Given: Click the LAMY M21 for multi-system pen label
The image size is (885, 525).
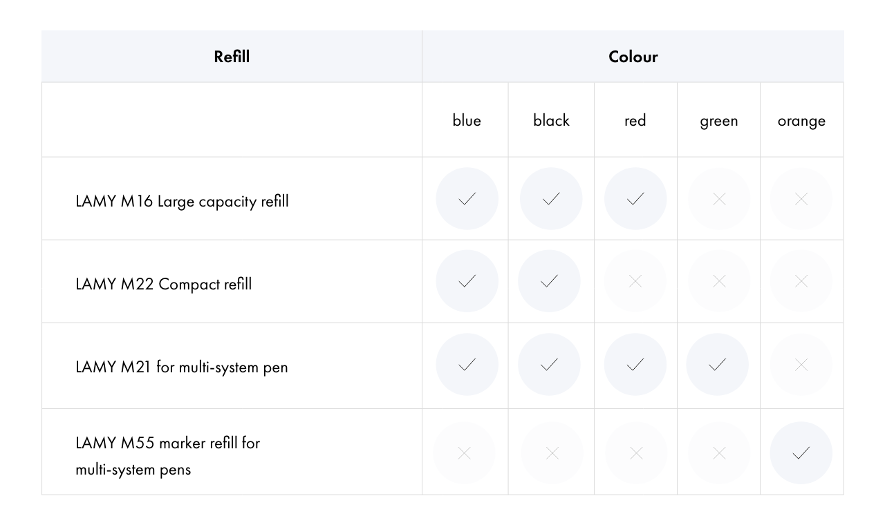Looking at the screenshot, I should [x=182, y=367].
